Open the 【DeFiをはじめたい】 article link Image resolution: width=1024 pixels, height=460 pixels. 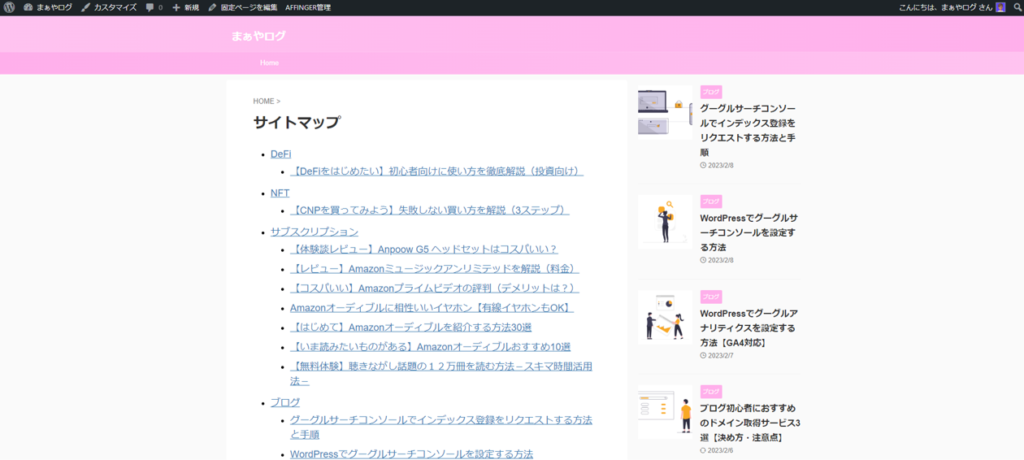click(436, 171)
